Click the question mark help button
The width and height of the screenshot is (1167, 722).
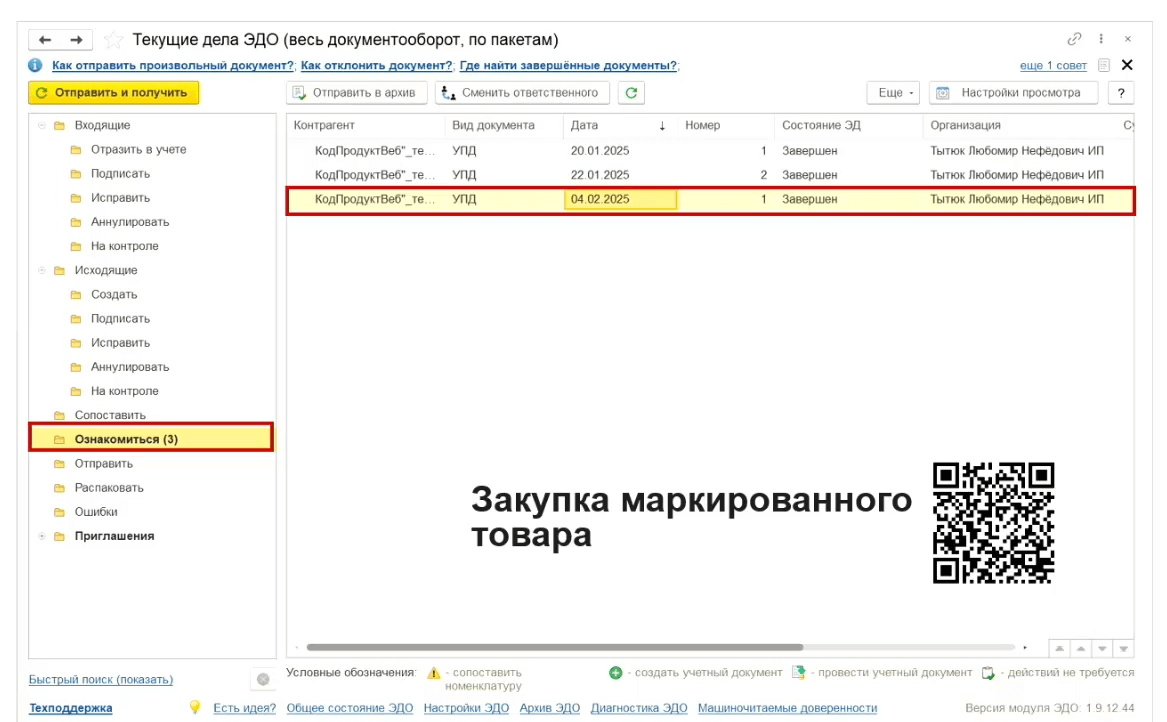tap(1120, 93)
